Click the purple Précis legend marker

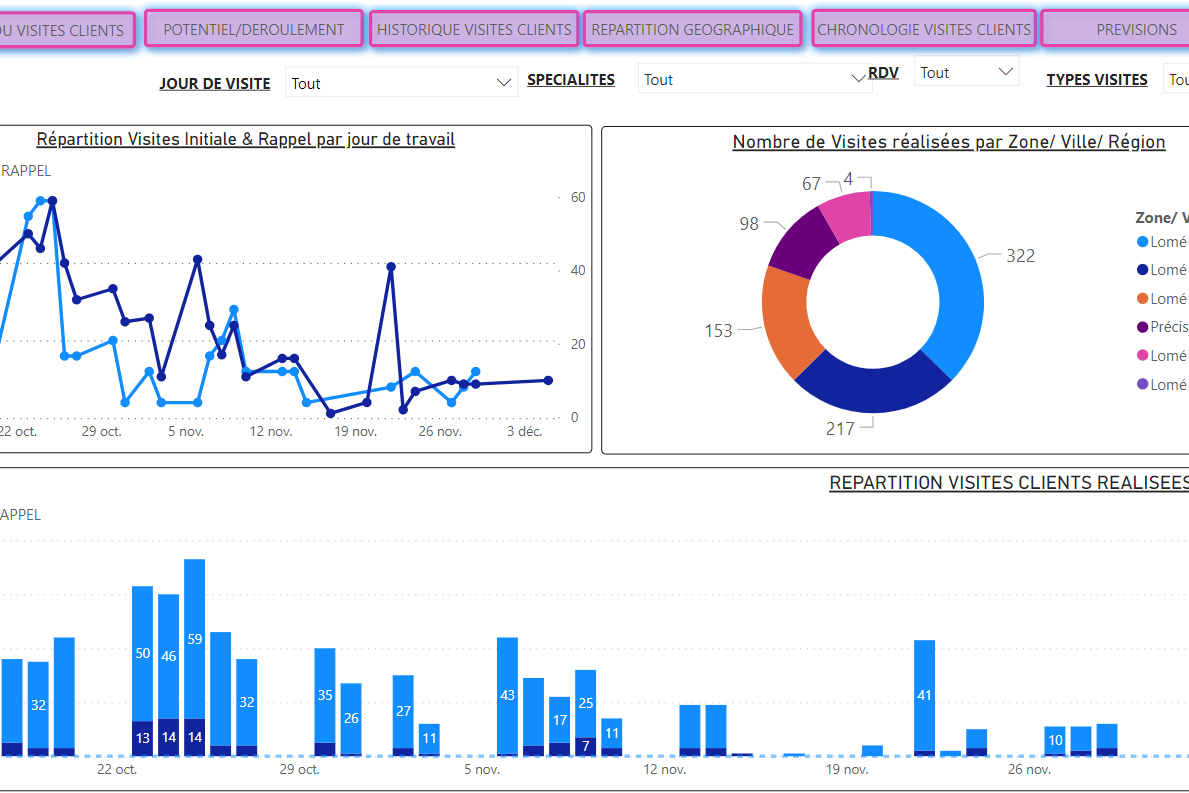1142,327
